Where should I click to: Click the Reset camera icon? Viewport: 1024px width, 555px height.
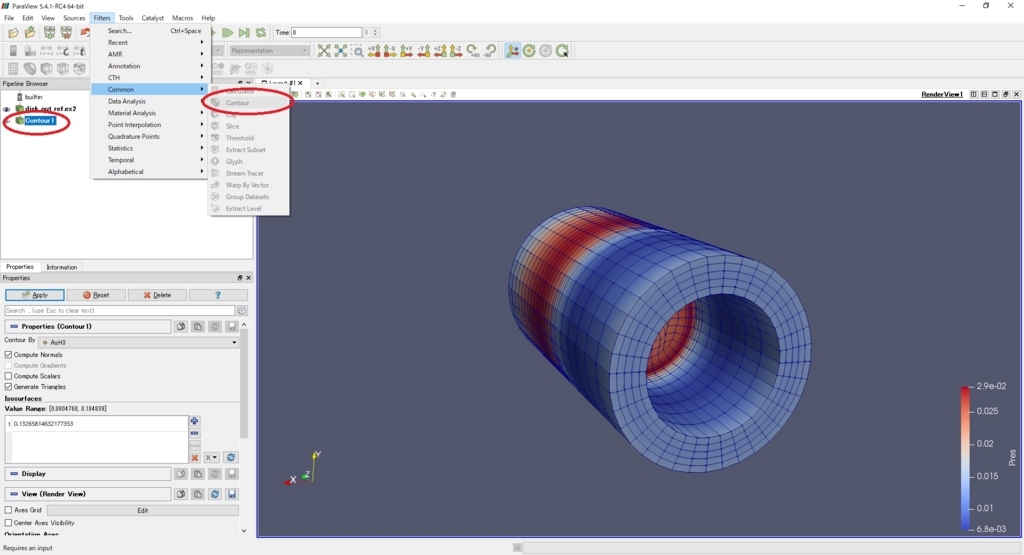pyautogui.click(x=324, y=51)
